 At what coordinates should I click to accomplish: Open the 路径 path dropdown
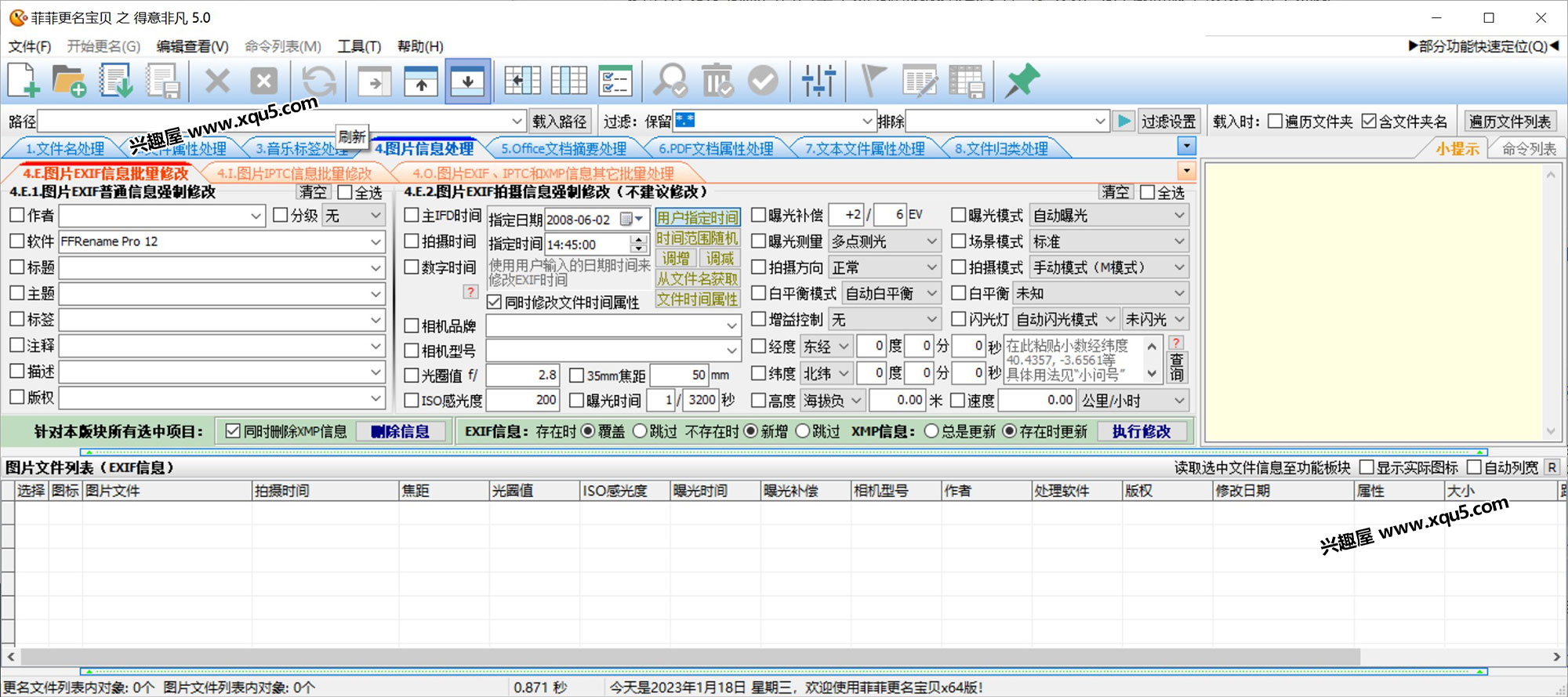pyautogui.click(x=517, y=122)
